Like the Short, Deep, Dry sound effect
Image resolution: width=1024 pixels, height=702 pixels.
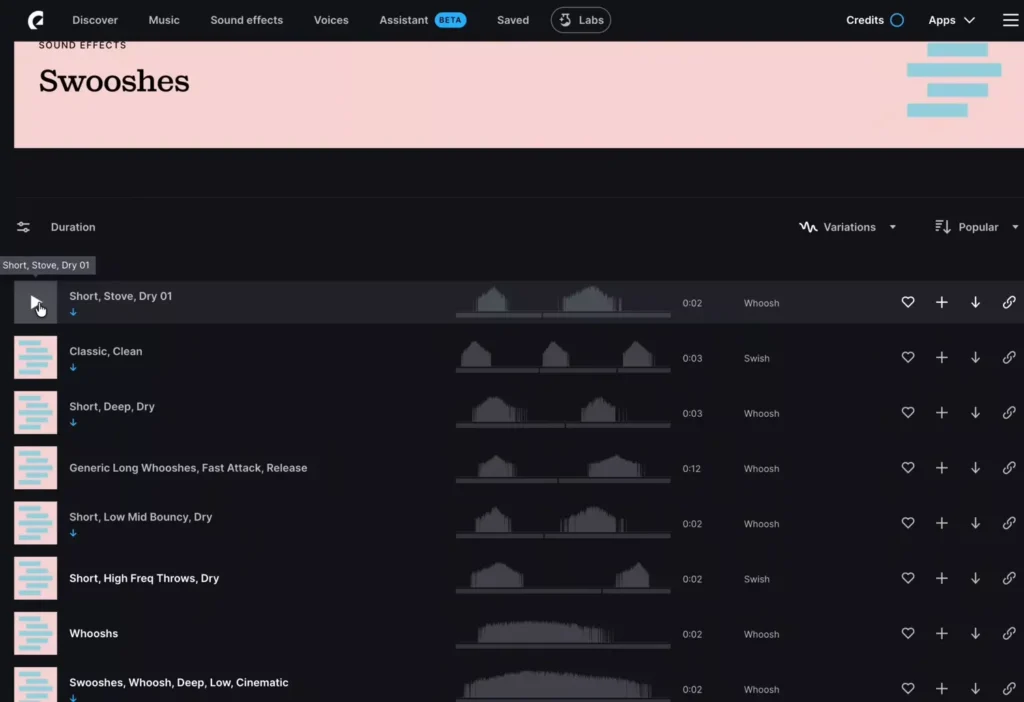908,413
